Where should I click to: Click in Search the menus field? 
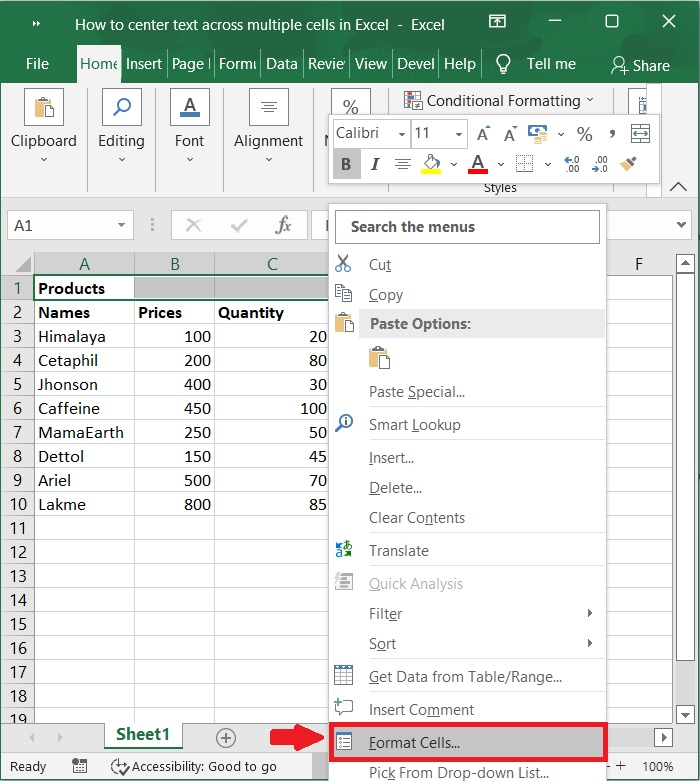pos(467,227)
